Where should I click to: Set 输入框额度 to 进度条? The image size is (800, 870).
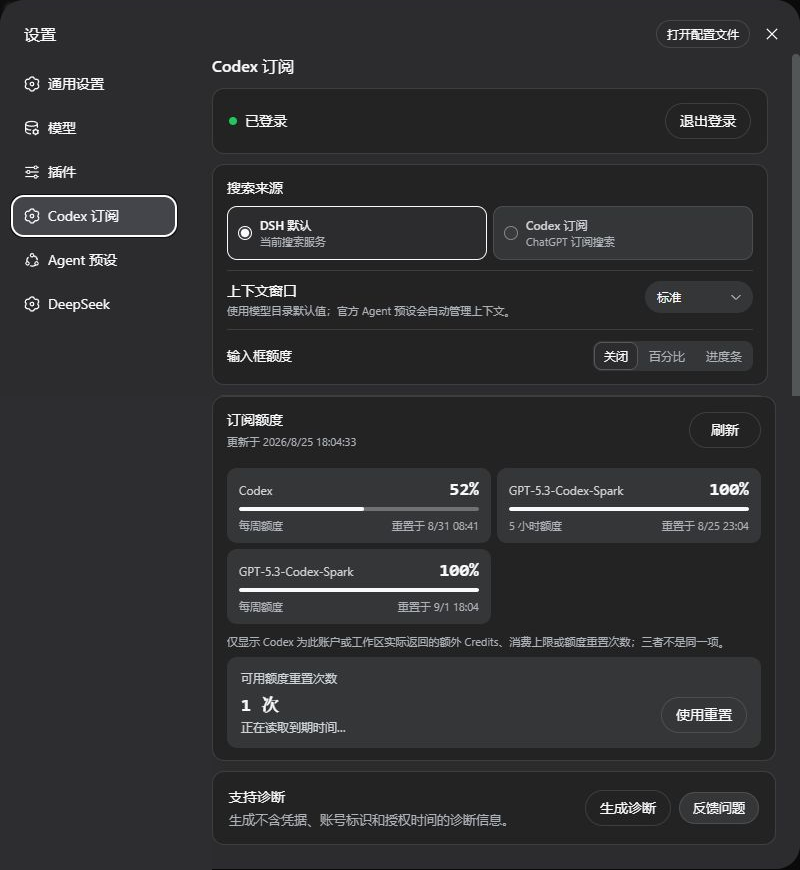coord(723,356)
